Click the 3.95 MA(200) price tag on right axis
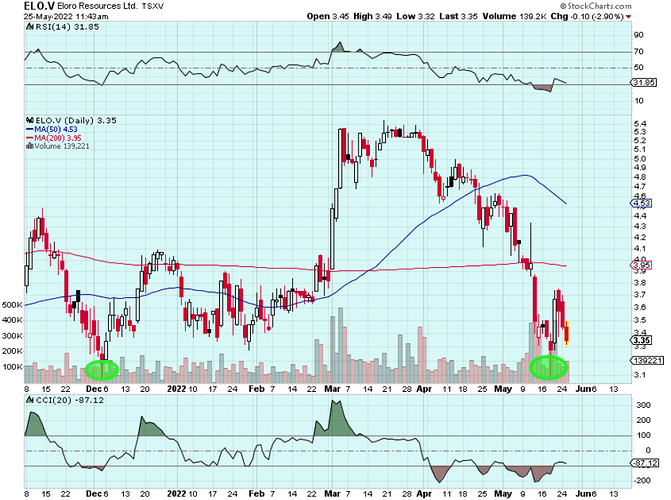Screen dimensions: 671x500 [642, 265]
